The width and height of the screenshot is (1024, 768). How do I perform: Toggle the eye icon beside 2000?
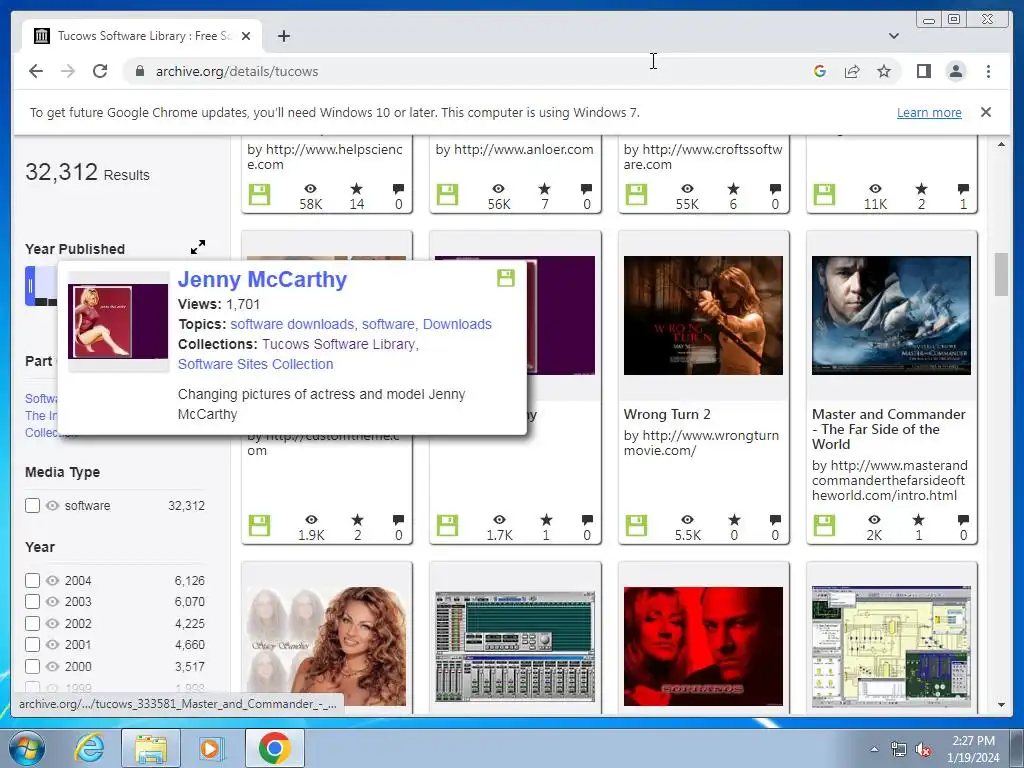(53, 667)
